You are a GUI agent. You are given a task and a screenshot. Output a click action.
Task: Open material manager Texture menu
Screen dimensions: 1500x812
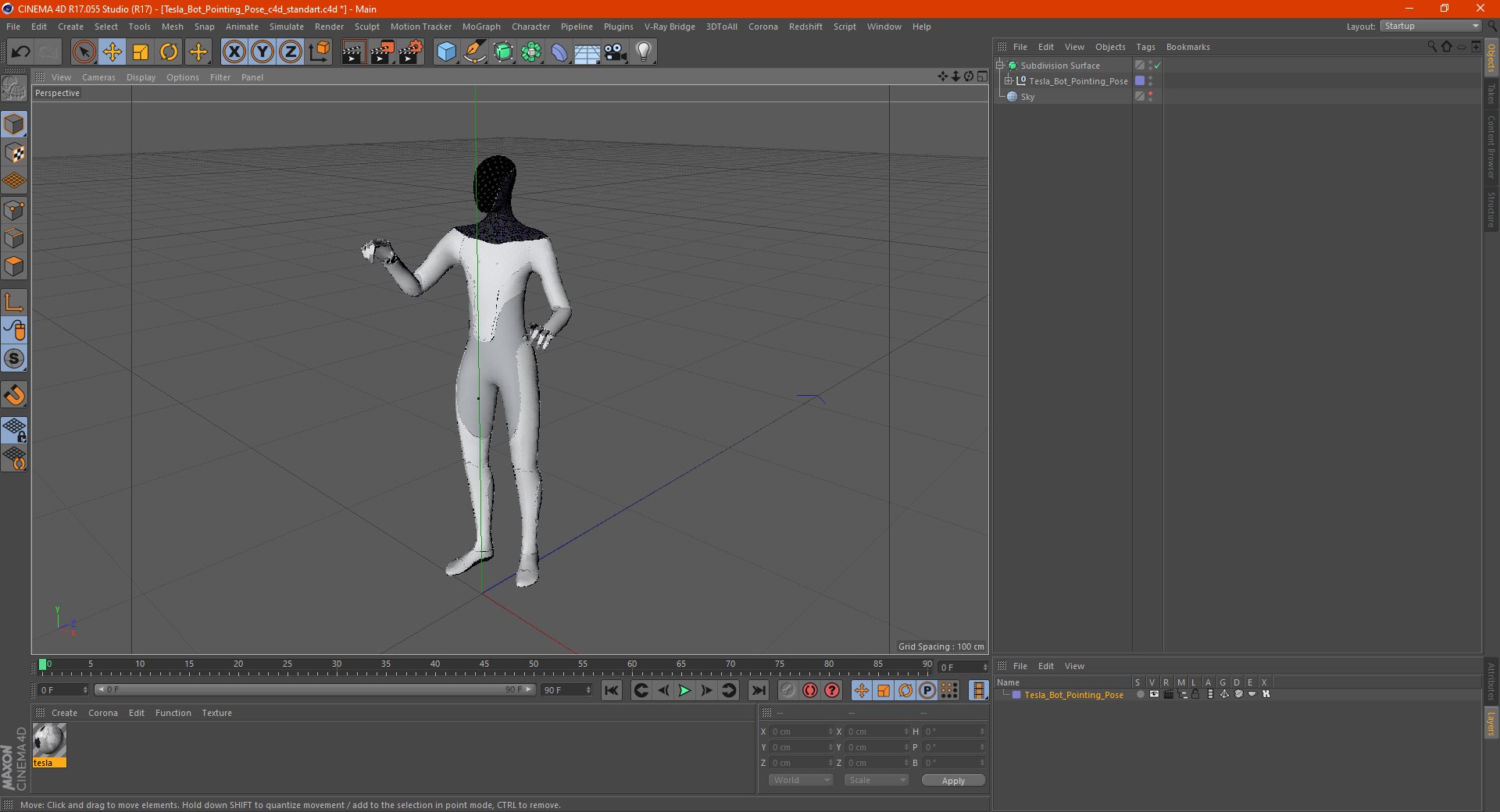point(216,713)
